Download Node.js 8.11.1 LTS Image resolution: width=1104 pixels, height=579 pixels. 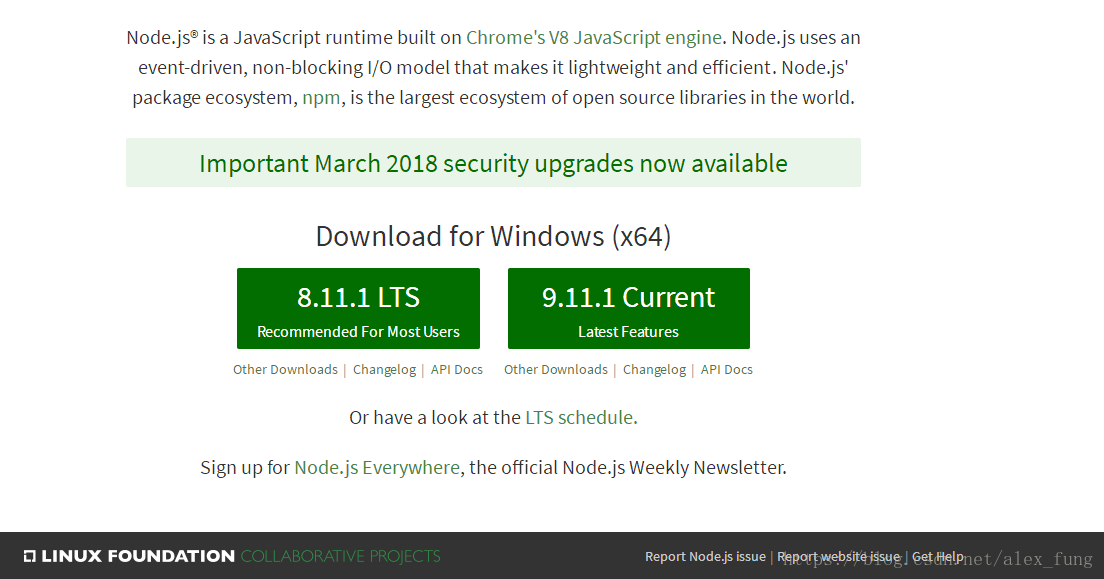point(358,309)
